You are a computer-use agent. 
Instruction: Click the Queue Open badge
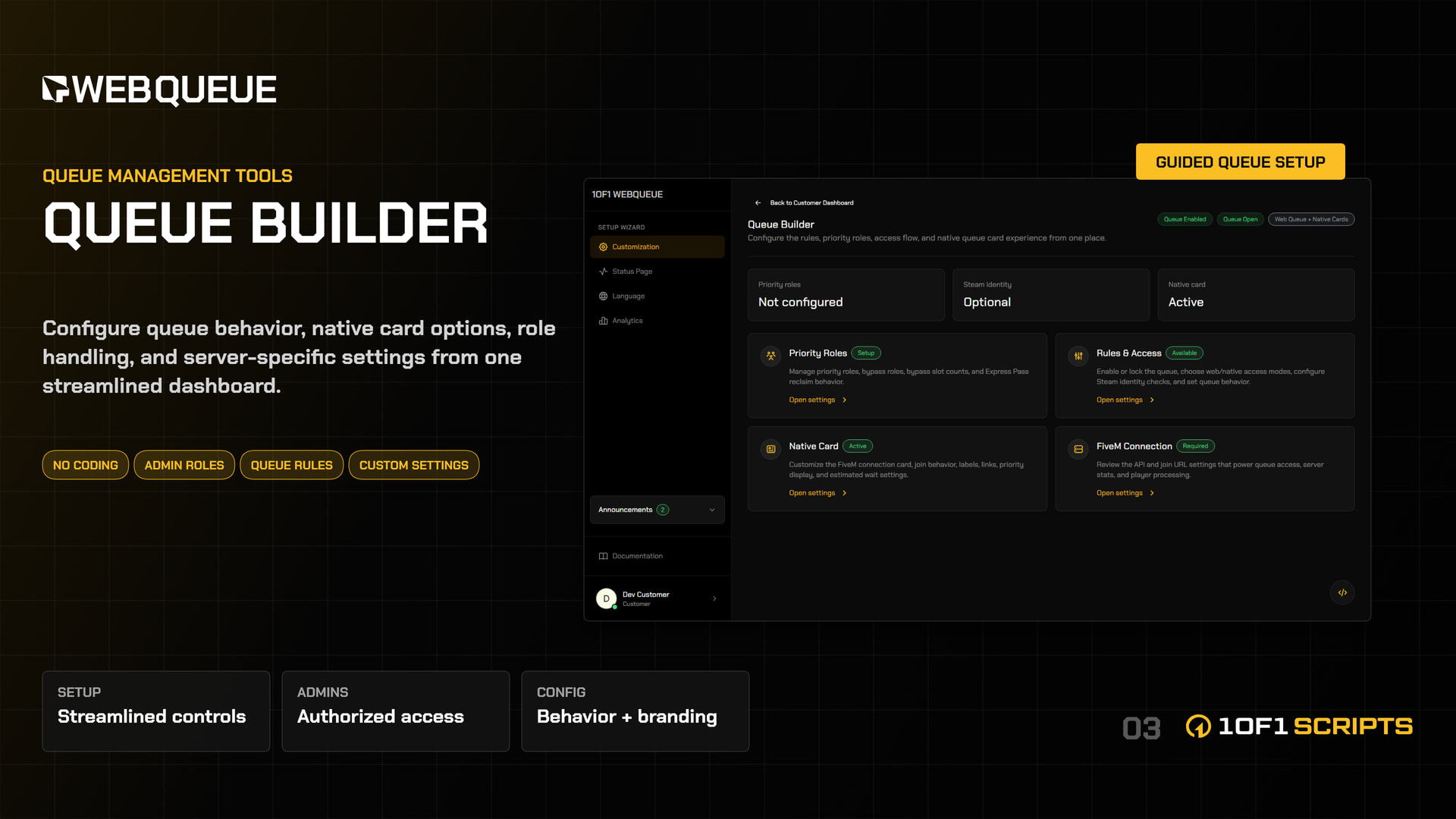[x=1240, y=220]
